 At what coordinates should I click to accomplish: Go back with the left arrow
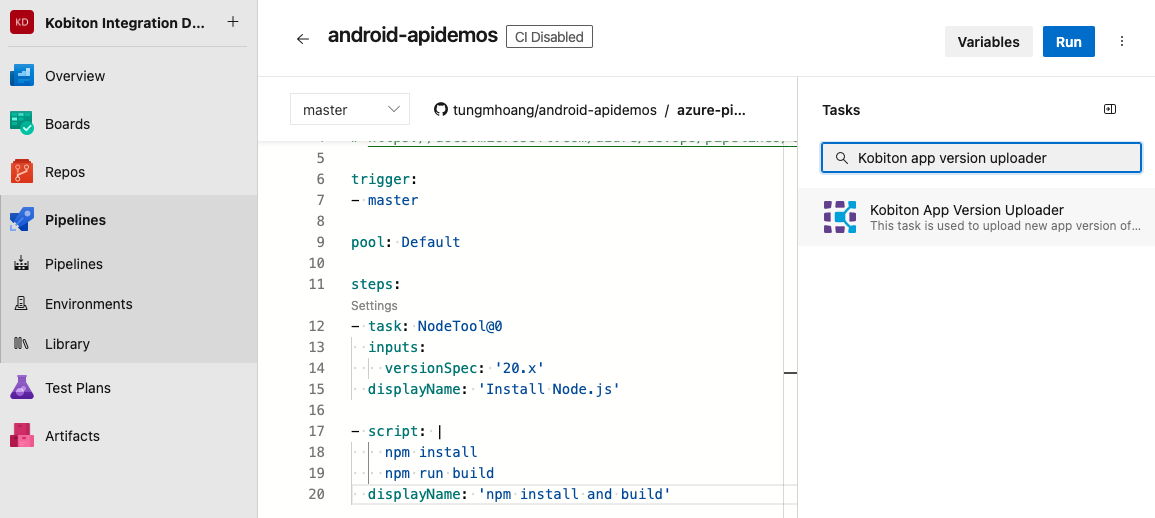(303, 39)
